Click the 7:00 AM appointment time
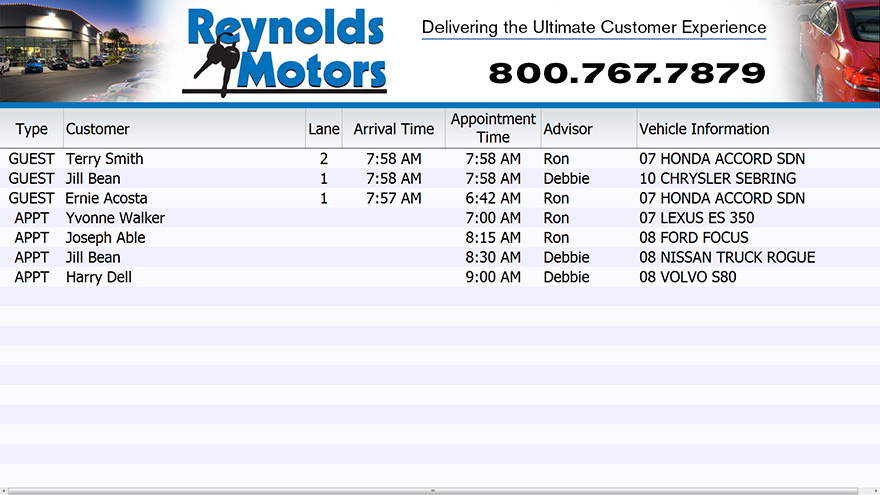The height and width of the screenshot is (495, 880). [493, 218]
